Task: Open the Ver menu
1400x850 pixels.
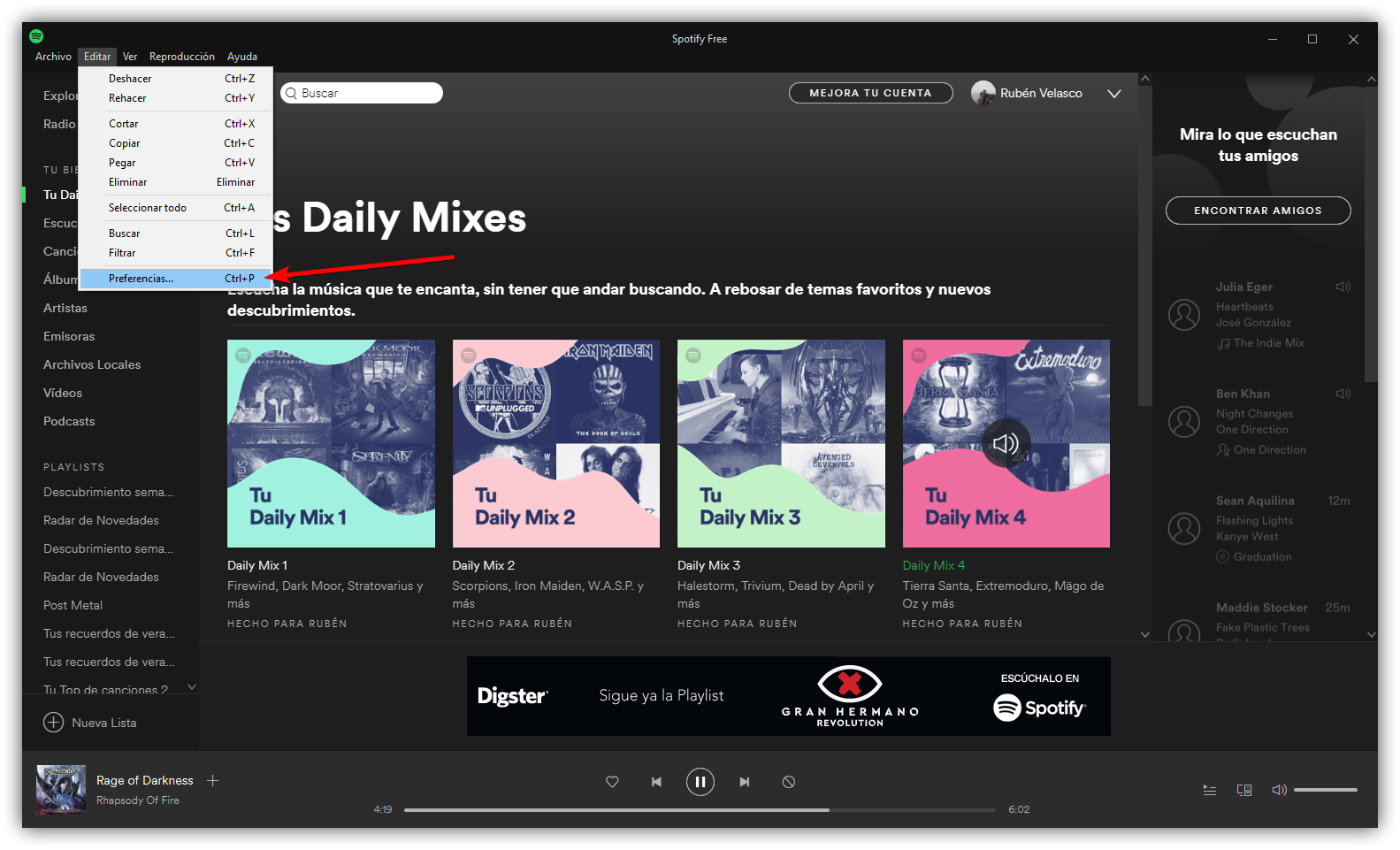Action: 130,57
